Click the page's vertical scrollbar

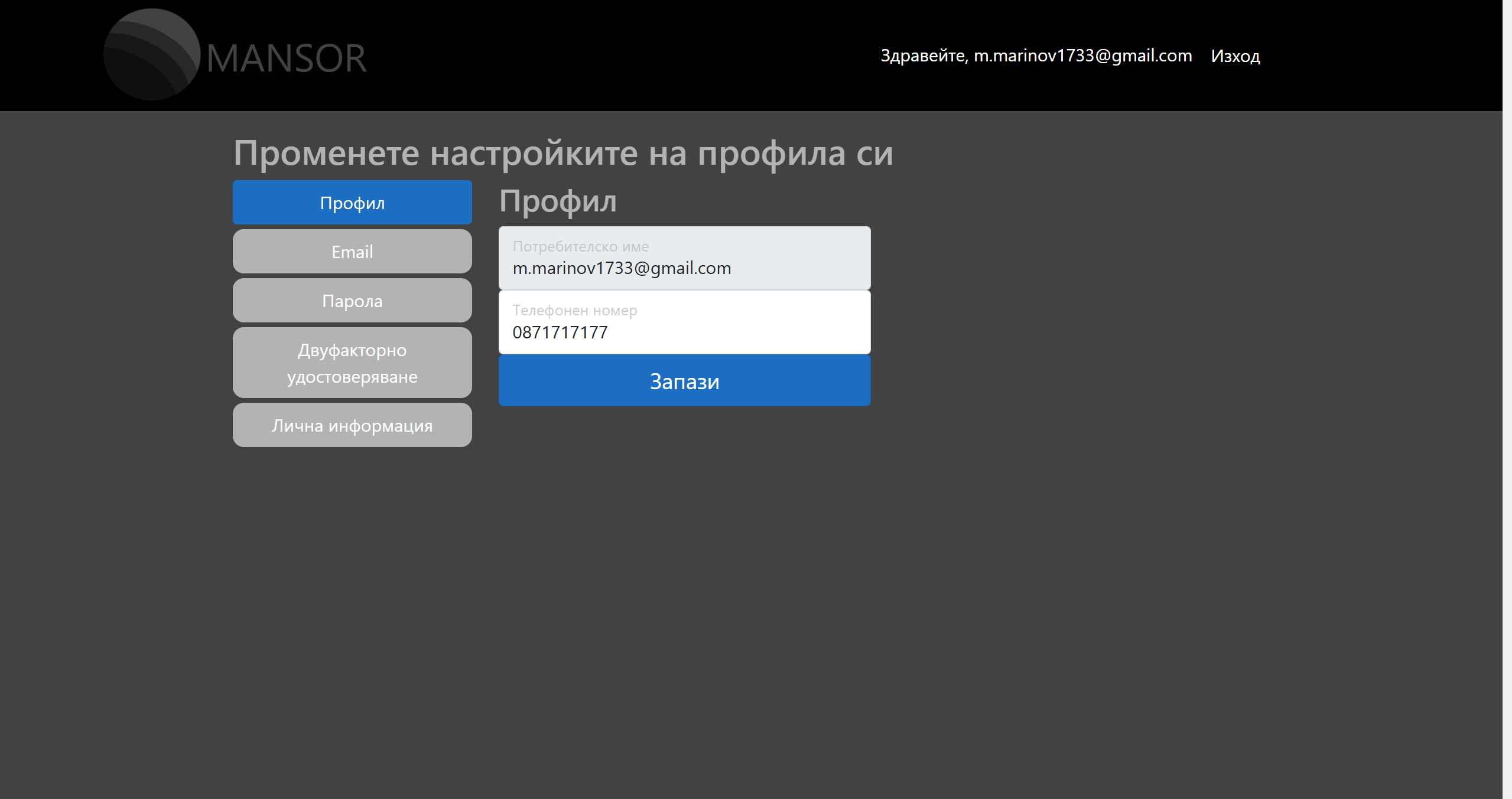pyautogui.click(x=1507, y=399)
